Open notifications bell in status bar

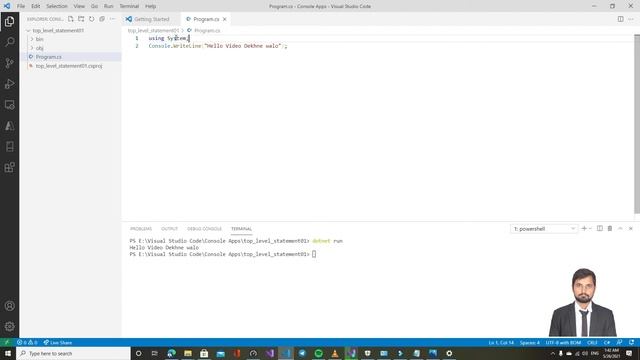click(x=631, y=342)
